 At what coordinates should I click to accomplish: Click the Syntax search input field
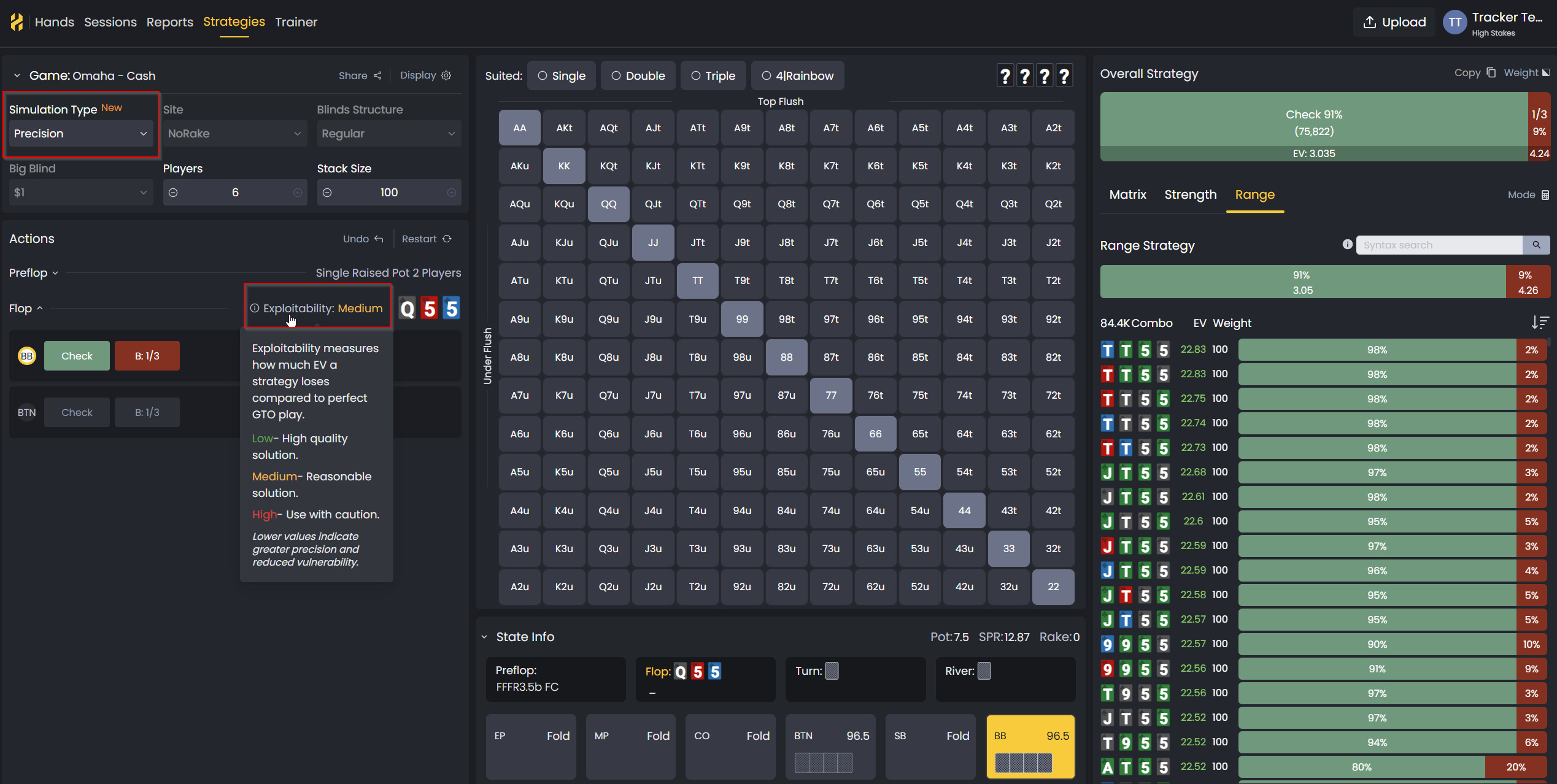point(1439,245)
